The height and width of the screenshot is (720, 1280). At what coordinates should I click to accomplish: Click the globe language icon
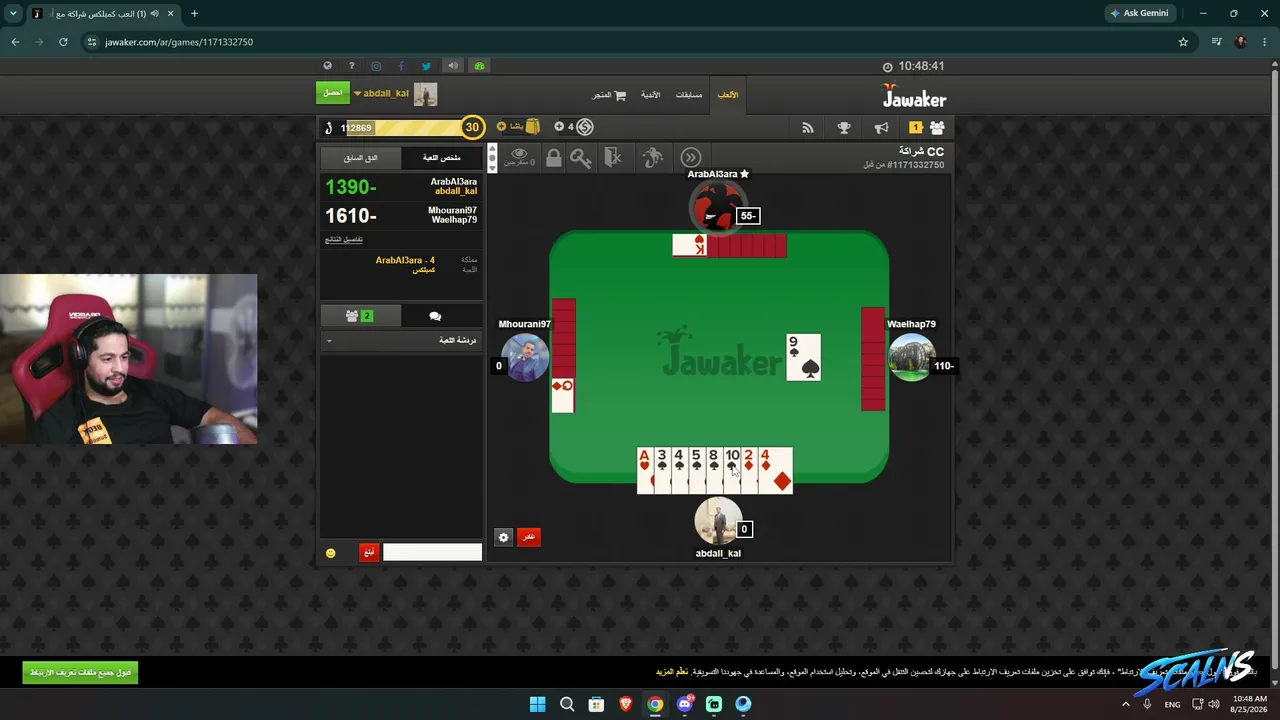(x=327, y=66)
